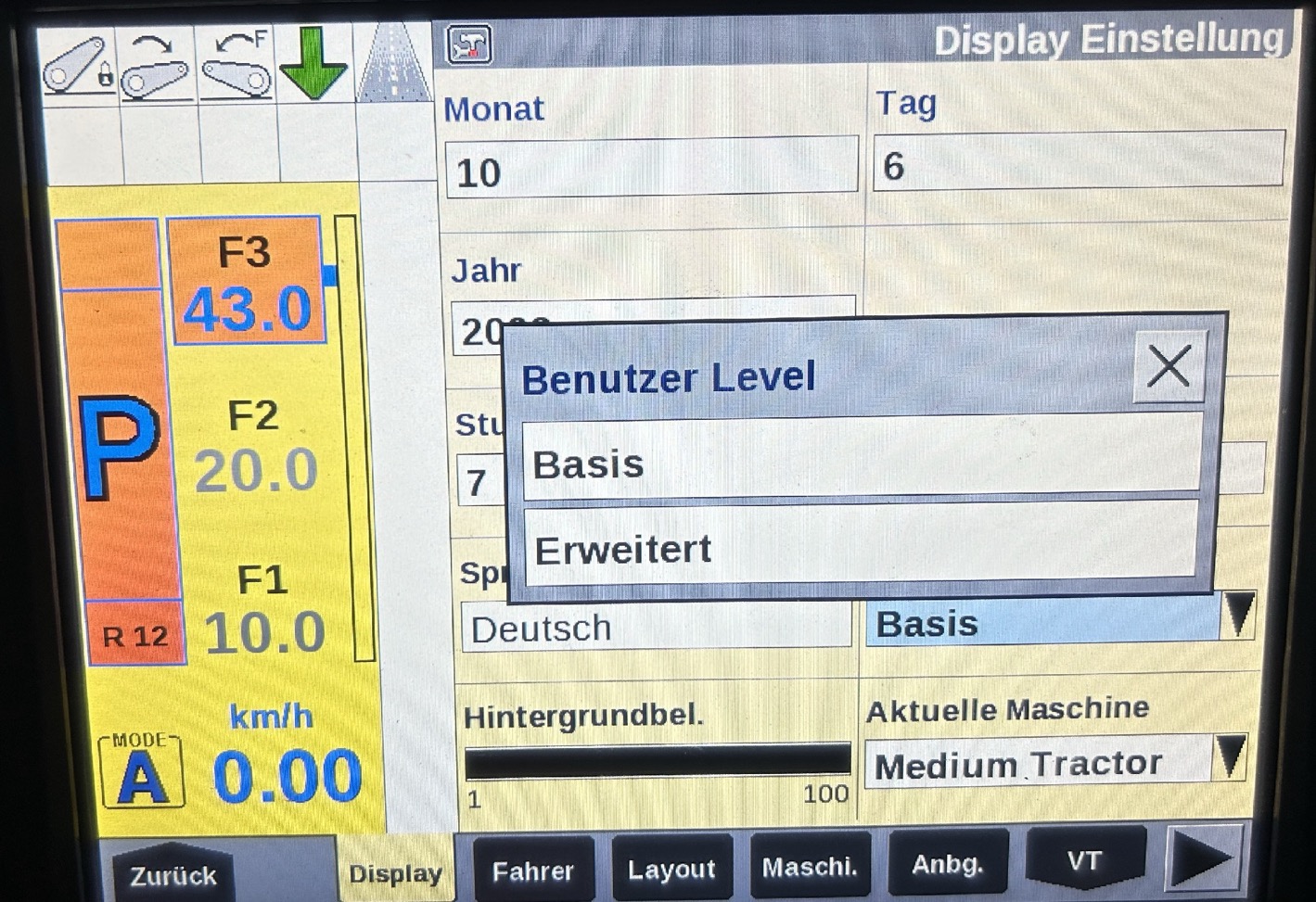Select the belt reverse F icon
The height and width of the screenshot is (902, 1316).
coord(236,67)
